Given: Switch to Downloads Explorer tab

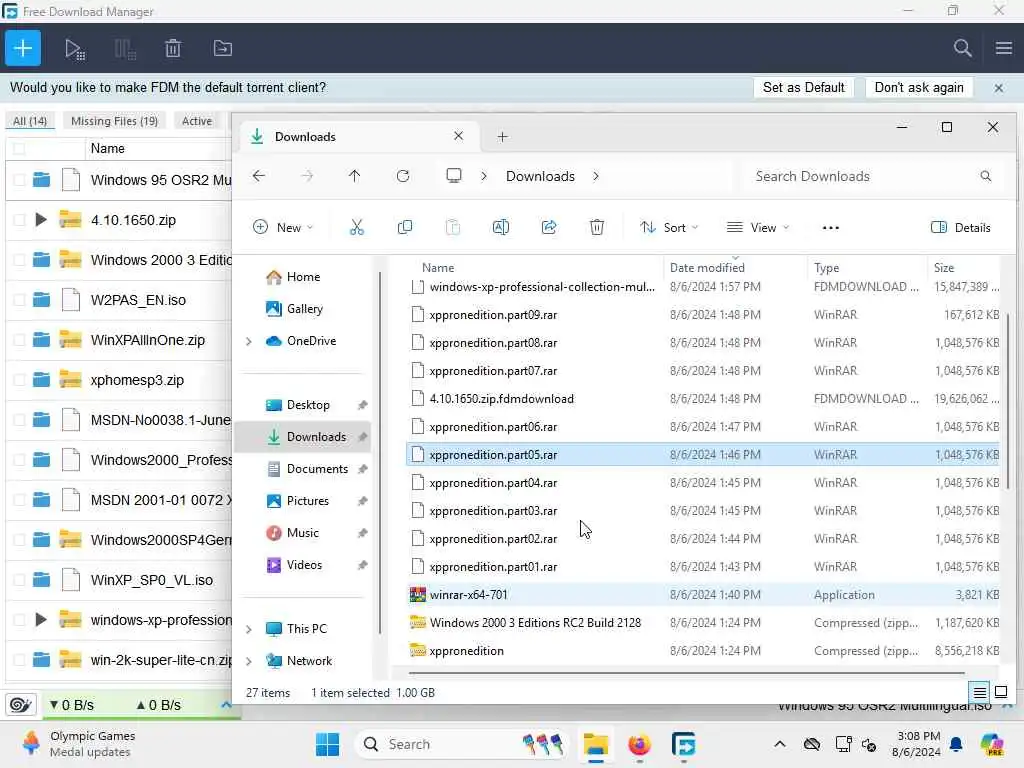Looking at the screenshot, I should [x=357, y=136].
